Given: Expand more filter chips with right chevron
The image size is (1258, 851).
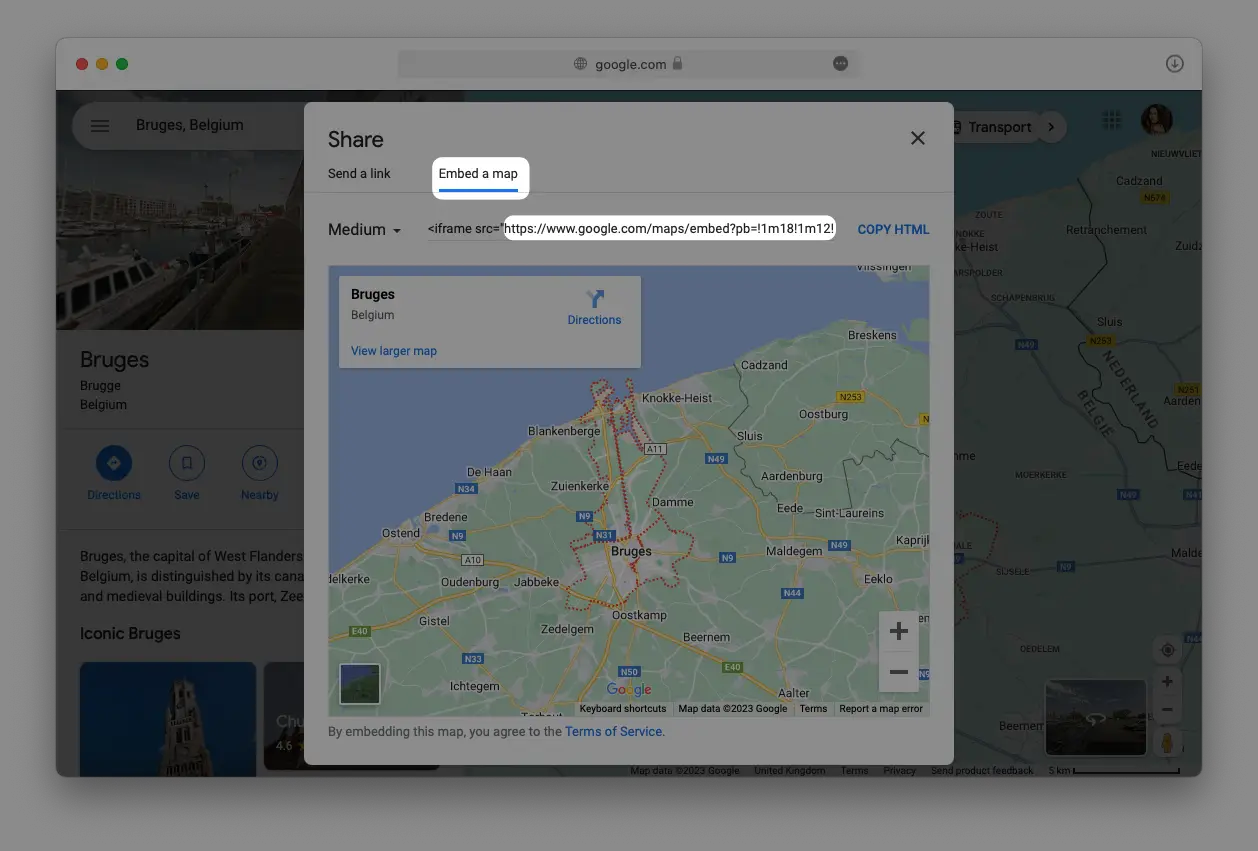Looking at the screenshot, I should click(1050, 127).
